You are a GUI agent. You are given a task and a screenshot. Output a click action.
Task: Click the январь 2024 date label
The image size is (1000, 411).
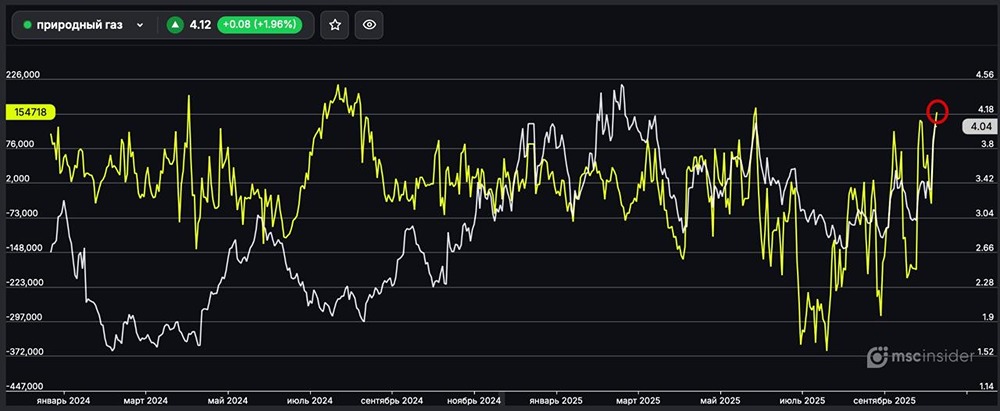click(63, 400)
